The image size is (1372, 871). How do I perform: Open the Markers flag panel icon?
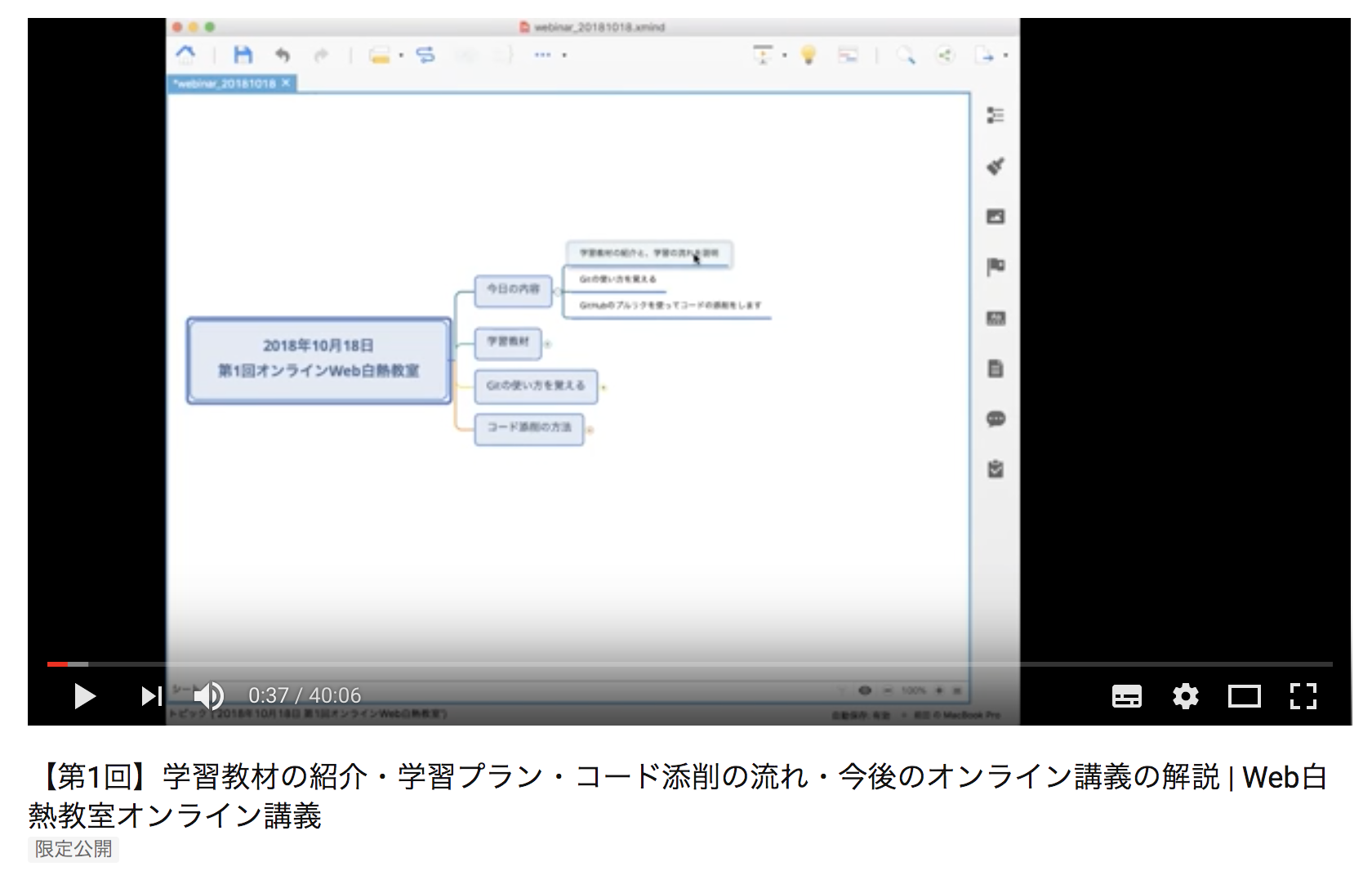(x=996, y=267)
